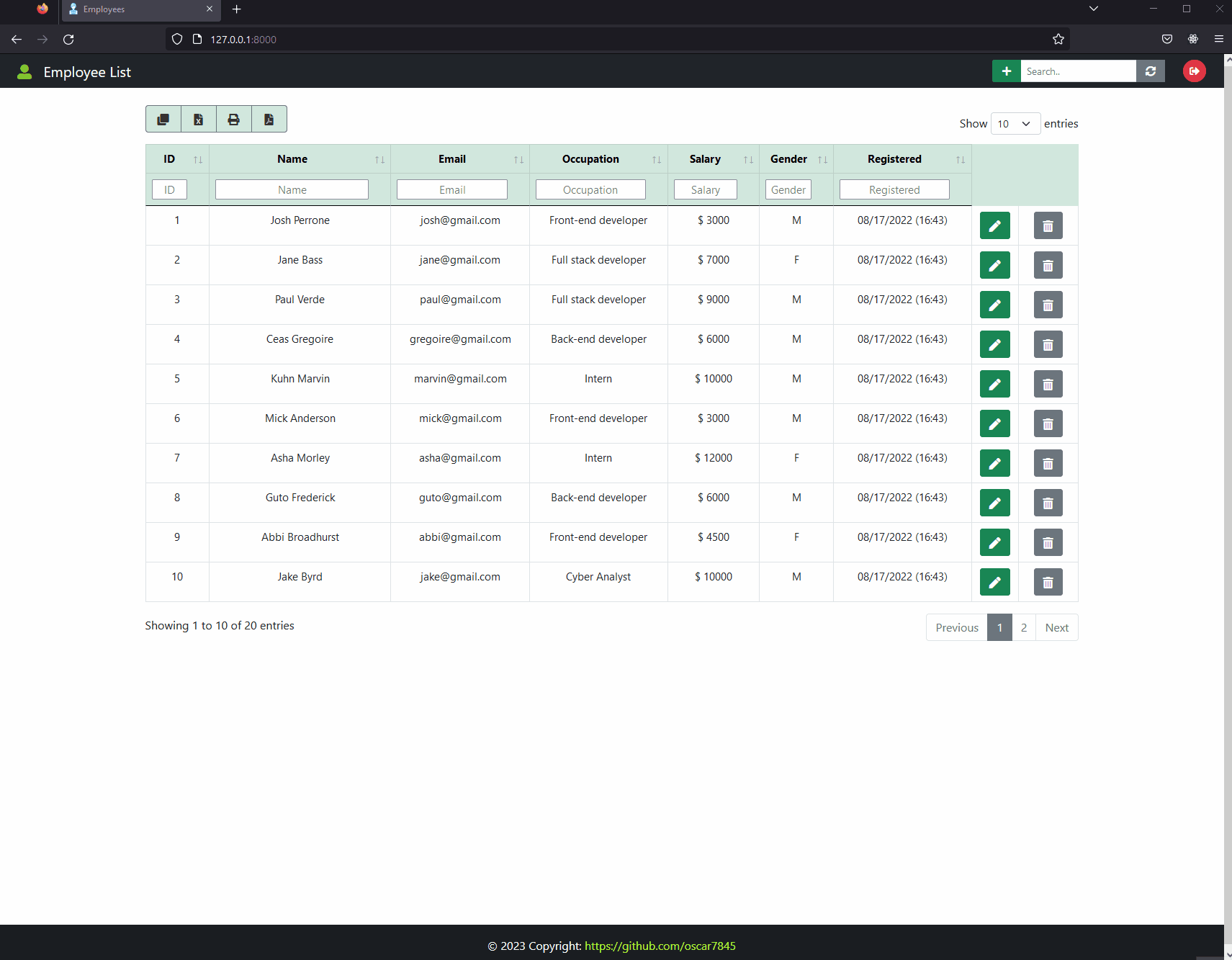Screen dimensions: 1232x960
Task: Edit Paul Verde's entry
Action: tap(994, 305)
